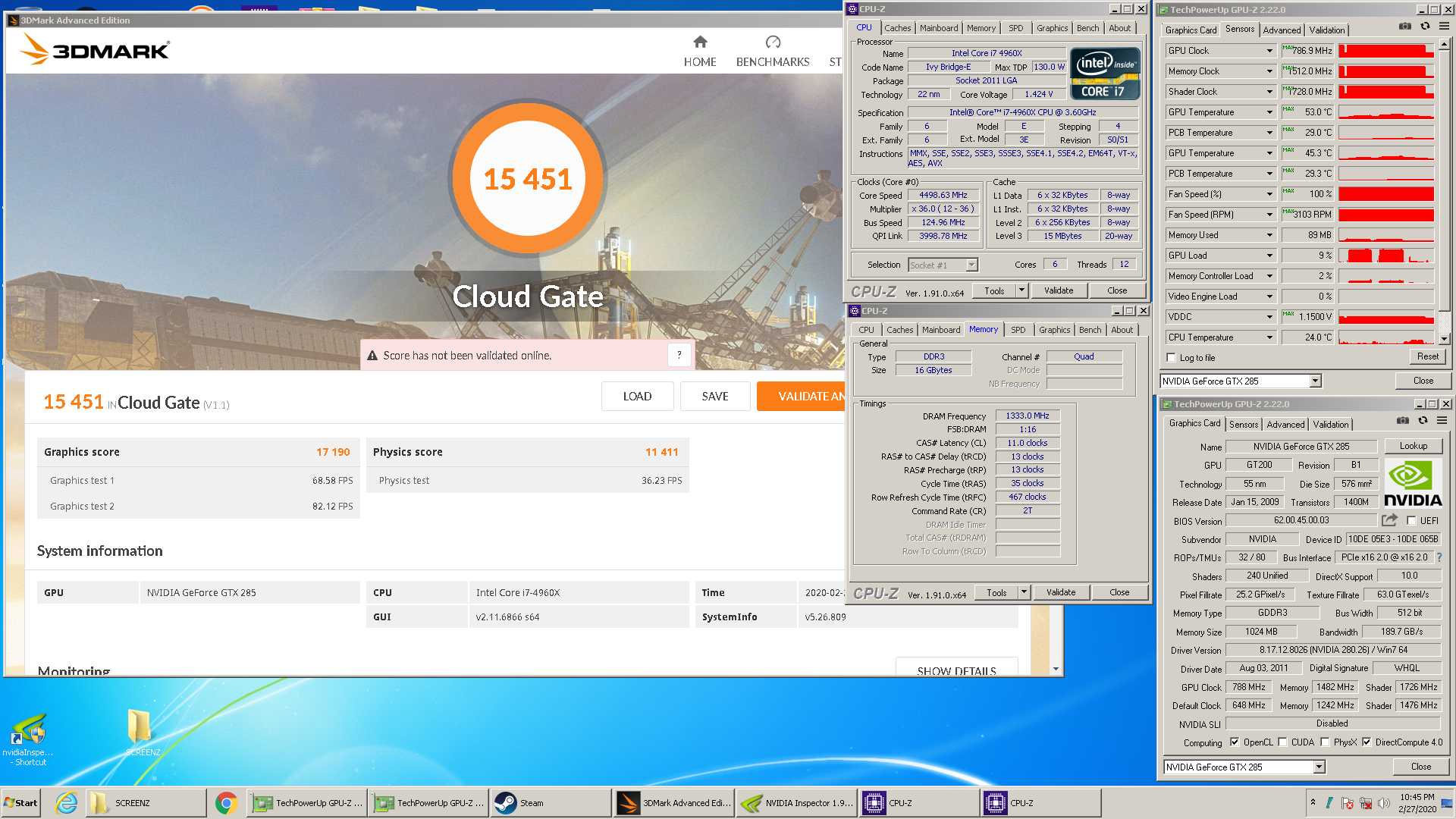Switch to Mainboard tab in upper CPU-Z

(x=939, y=28)
